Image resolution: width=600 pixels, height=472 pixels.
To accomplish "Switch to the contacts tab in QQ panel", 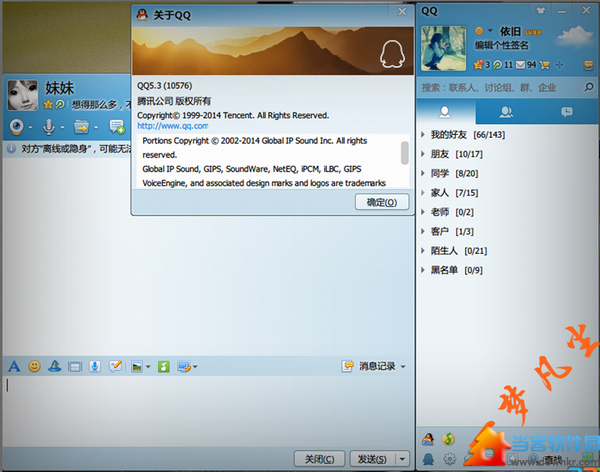I will coord(445,112).
